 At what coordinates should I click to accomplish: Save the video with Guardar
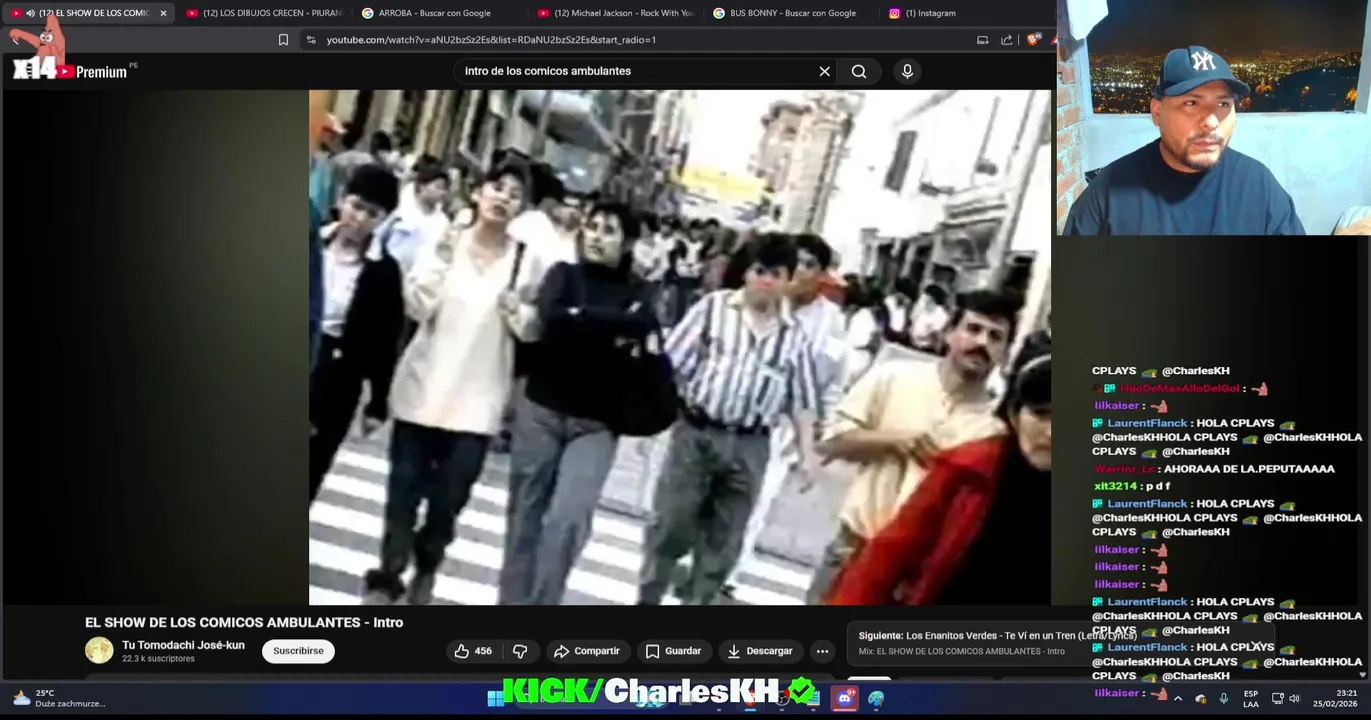click(x=673, y=651)
